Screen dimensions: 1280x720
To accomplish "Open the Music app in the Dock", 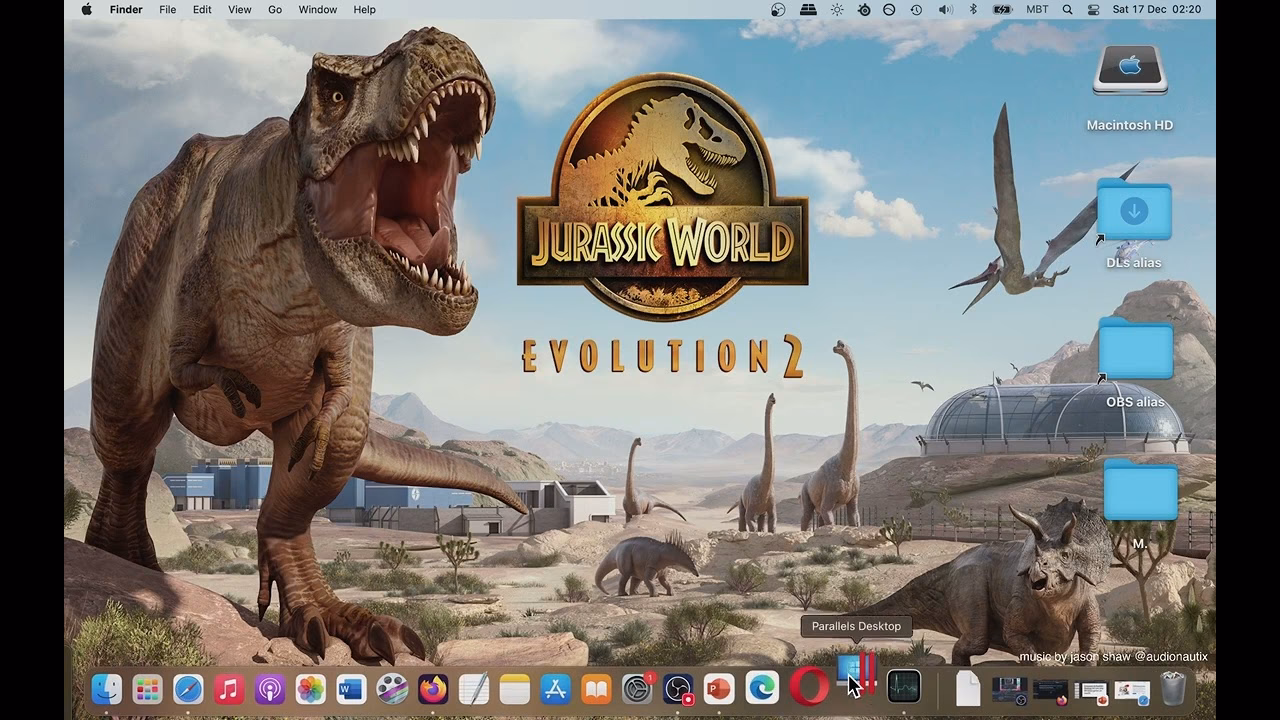I will pos(229,688).
